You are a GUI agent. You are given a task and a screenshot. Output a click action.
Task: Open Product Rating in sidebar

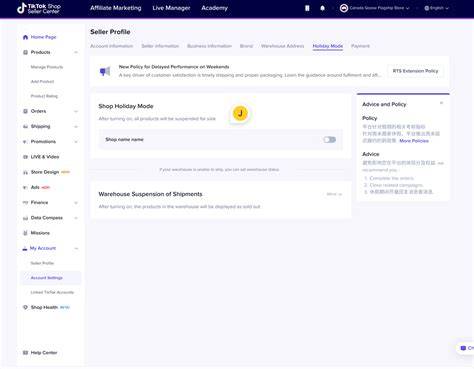coord(44,96)
